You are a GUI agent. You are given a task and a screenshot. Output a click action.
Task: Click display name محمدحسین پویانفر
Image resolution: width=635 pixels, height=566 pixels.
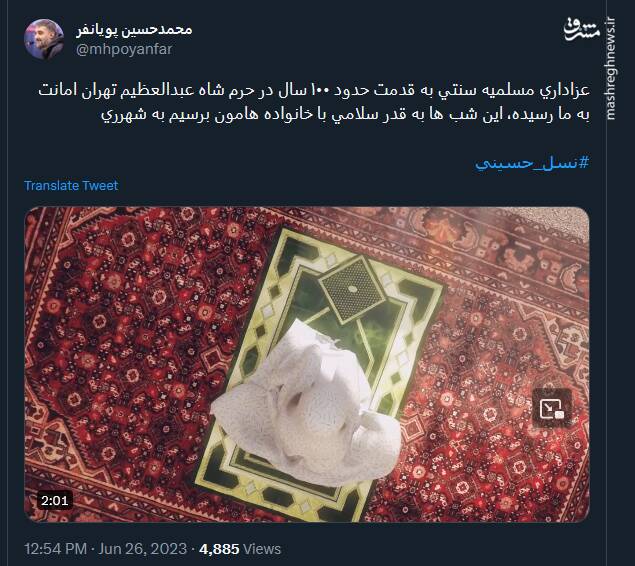pyautogui.click(x=134, y=30)
